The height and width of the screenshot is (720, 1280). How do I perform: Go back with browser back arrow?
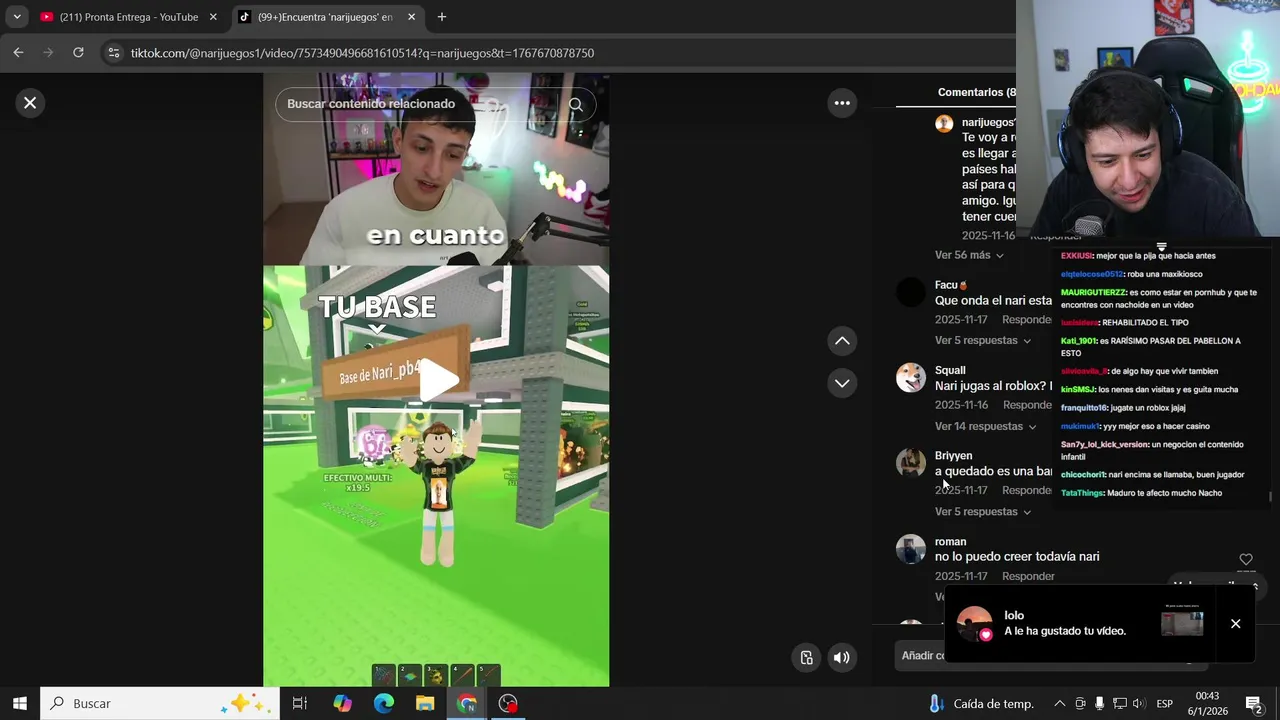tap(18, 53)
